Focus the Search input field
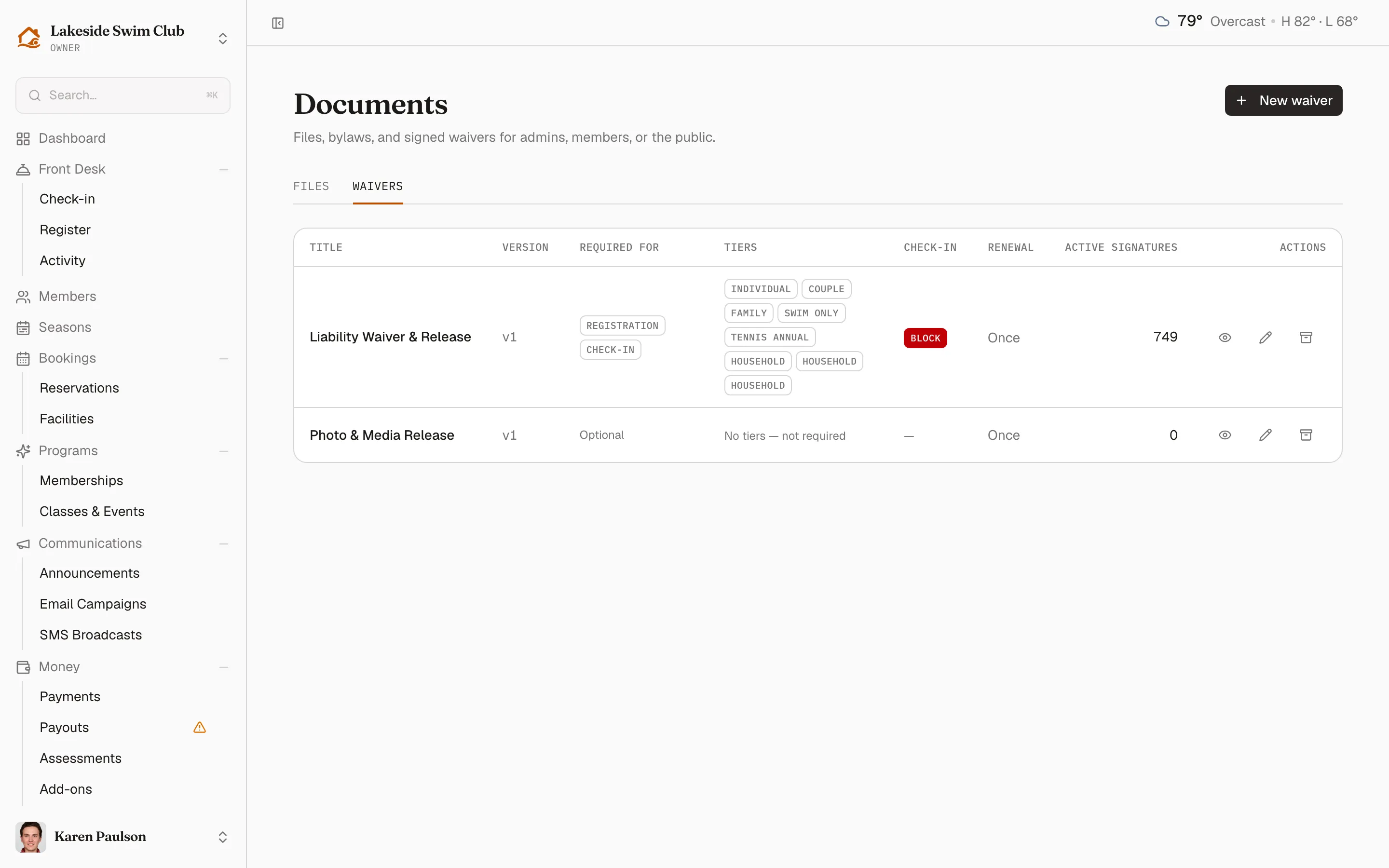The height and width of the screenshot is (868, 1389). 123,95
